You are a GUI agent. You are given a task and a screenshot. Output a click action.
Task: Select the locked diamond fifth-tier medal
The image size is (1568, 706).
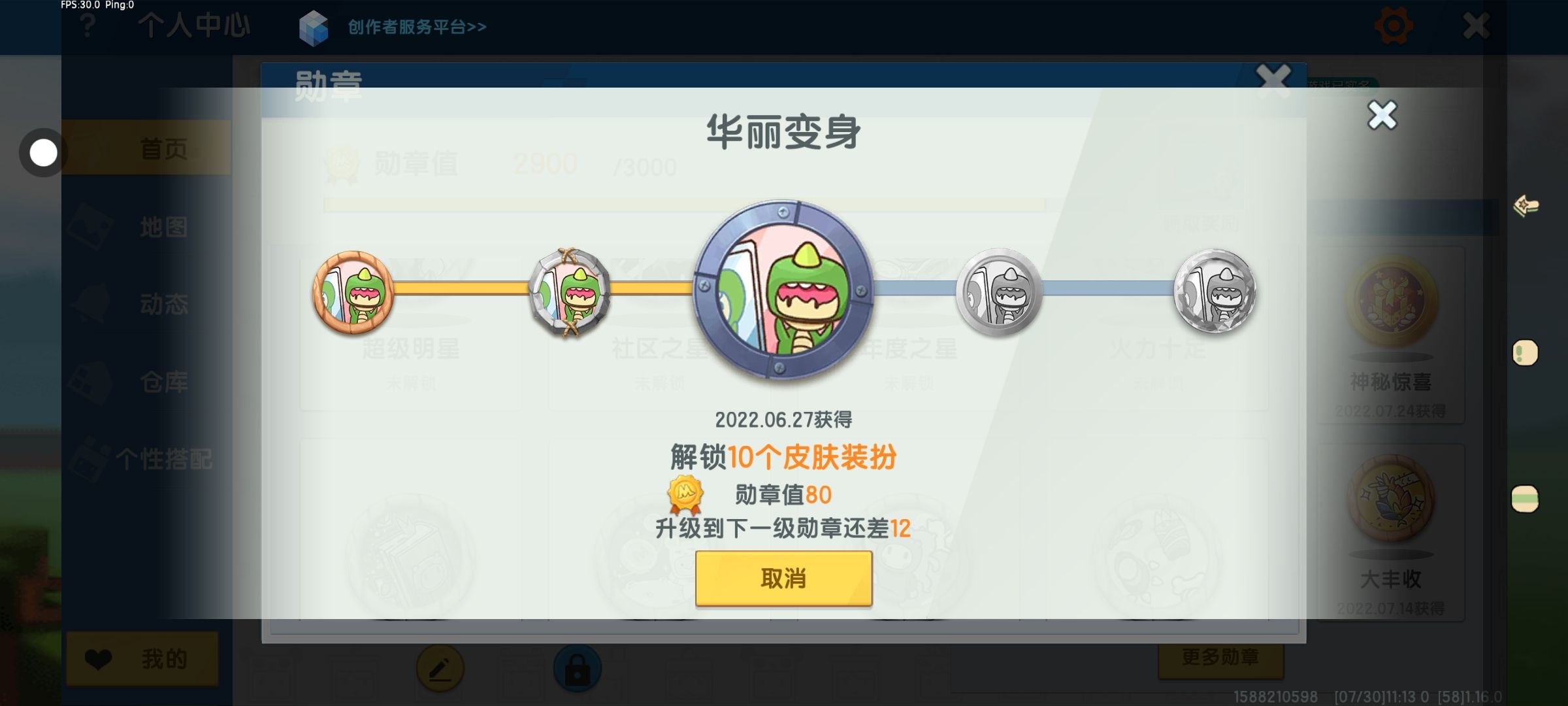point(1215,291)
